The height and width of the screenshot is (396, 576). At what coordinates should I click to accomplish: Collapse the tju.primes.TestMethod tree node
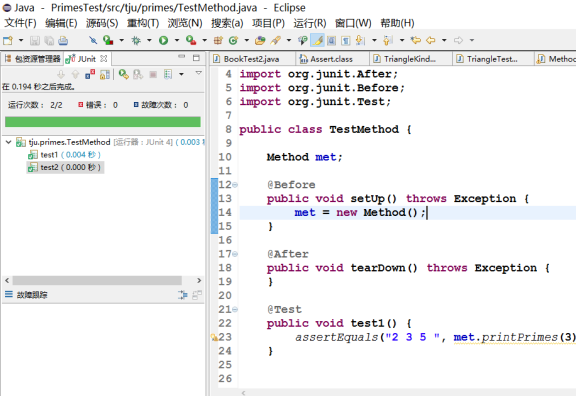8,142
